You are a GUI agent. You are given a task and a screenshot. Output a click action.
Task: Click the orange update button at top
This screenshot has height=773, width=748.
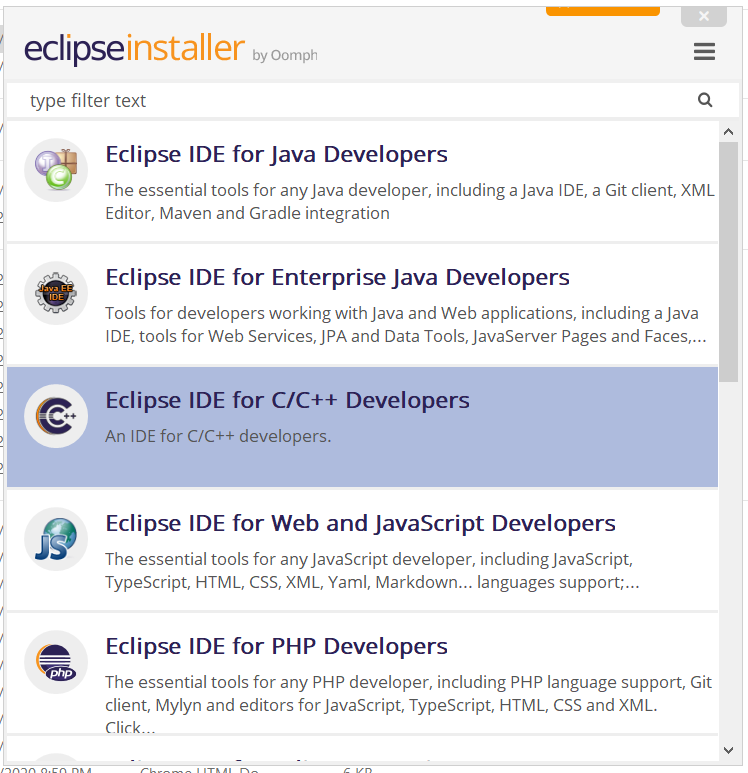coord(603,11)
